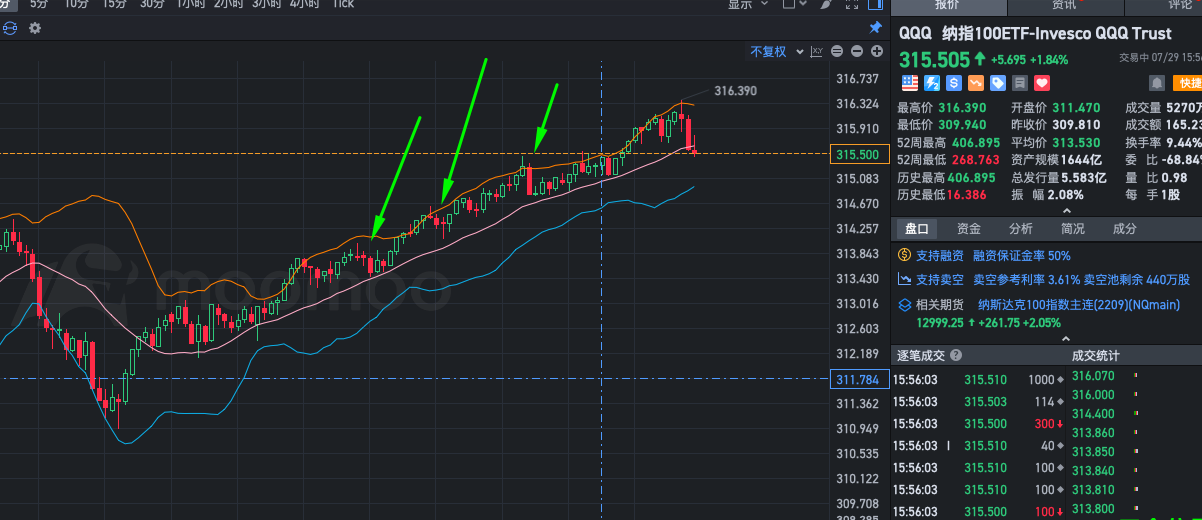Open the window layout square dropdown
Viewport: 1202px width, 520px height.
click(795, 4)
